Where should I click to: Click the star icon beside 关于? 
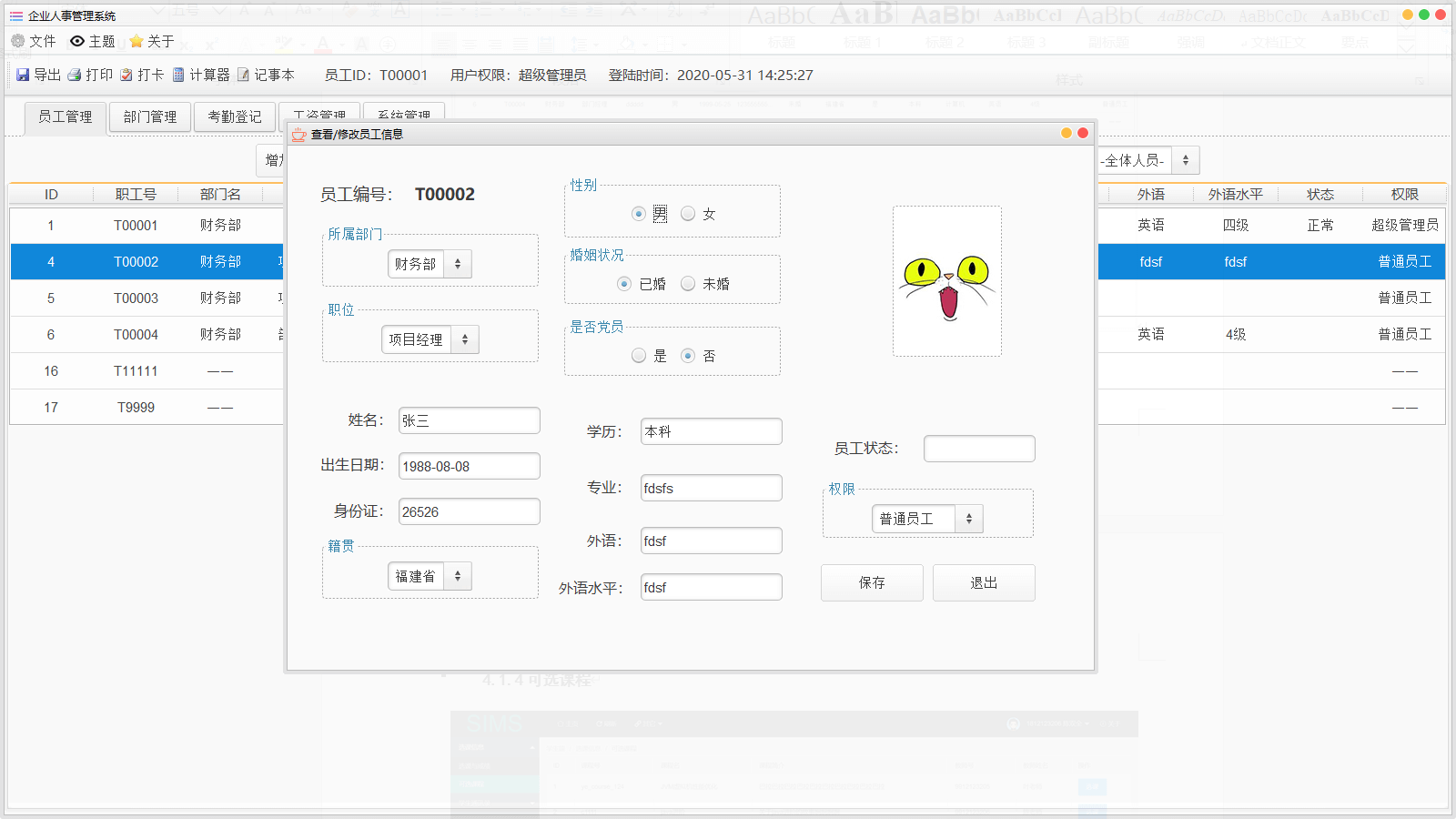(x=136, y=41)
